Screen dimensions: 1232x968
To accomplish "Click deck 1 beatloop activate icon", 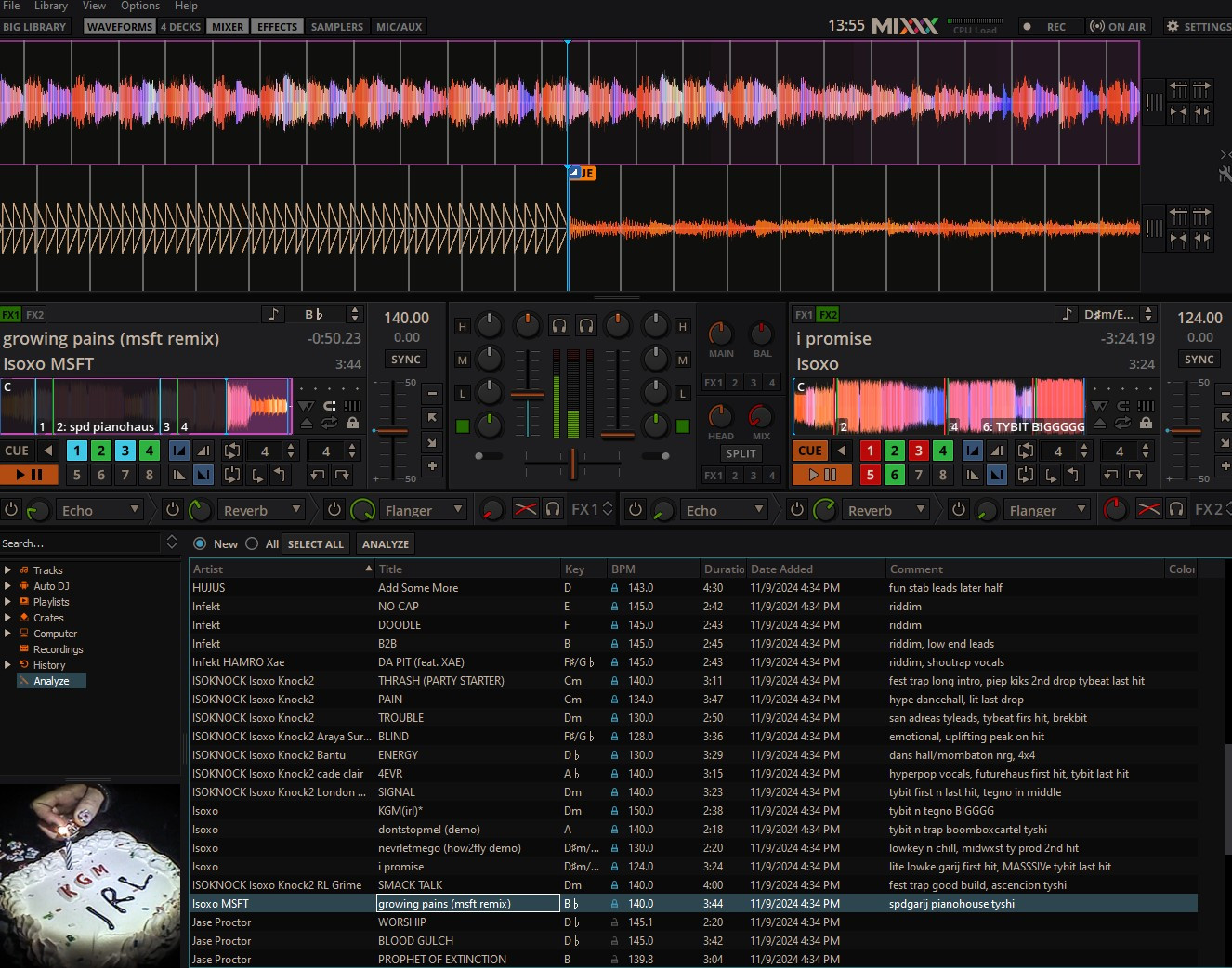I will 232,451.
